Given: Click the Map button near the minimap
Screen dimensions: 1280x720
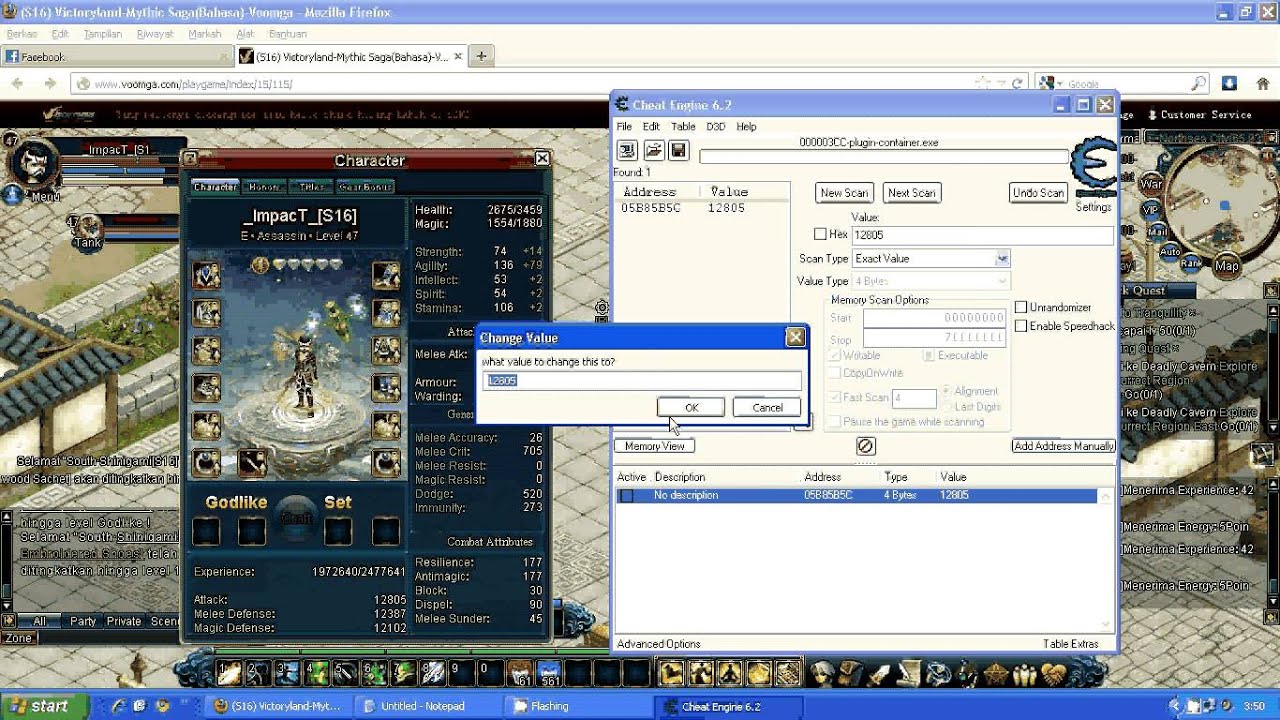Looking at the screenshot, I should [x=1226, y=264].
